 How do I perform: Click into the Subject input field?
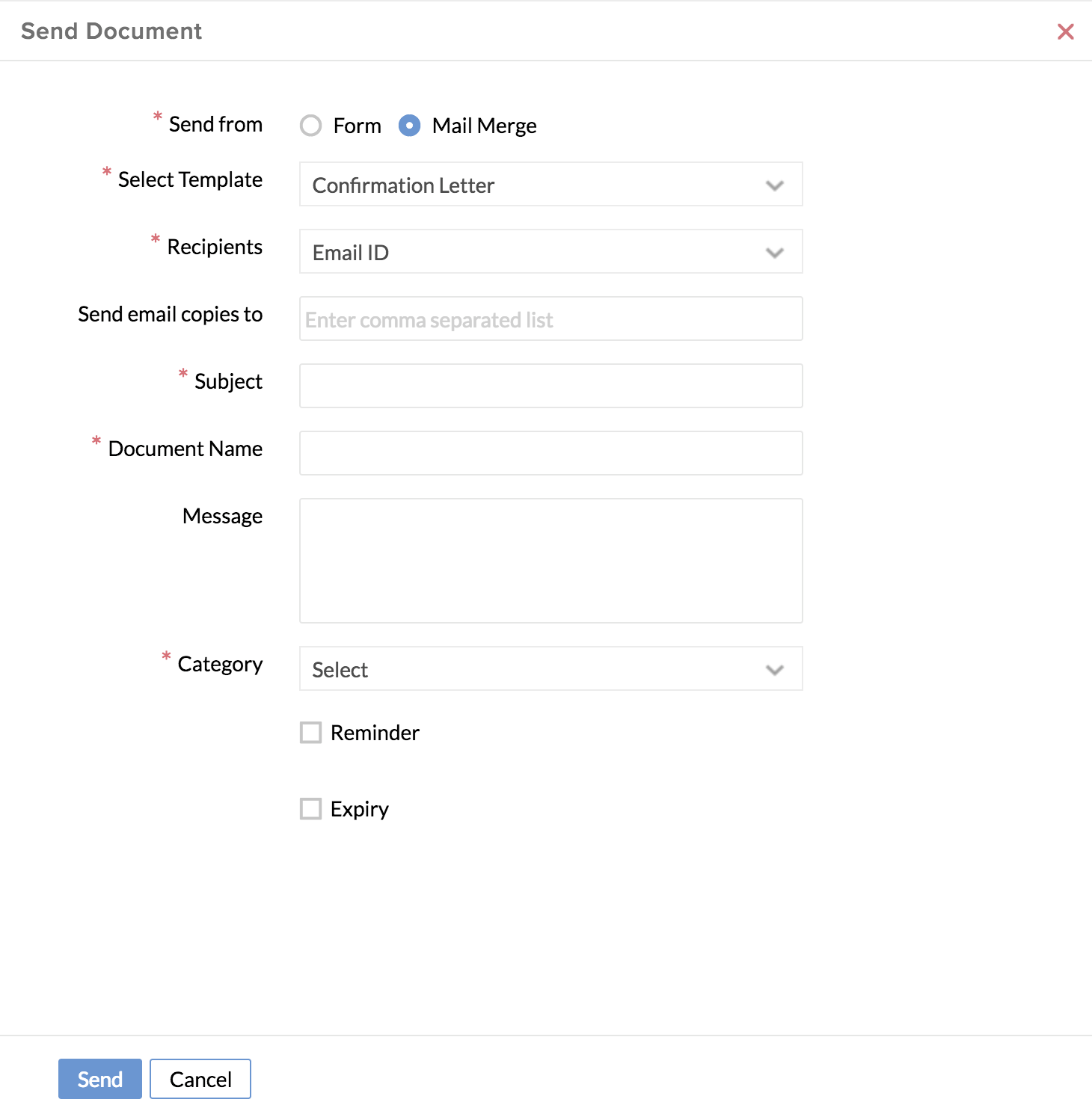[x=551, y=387]
